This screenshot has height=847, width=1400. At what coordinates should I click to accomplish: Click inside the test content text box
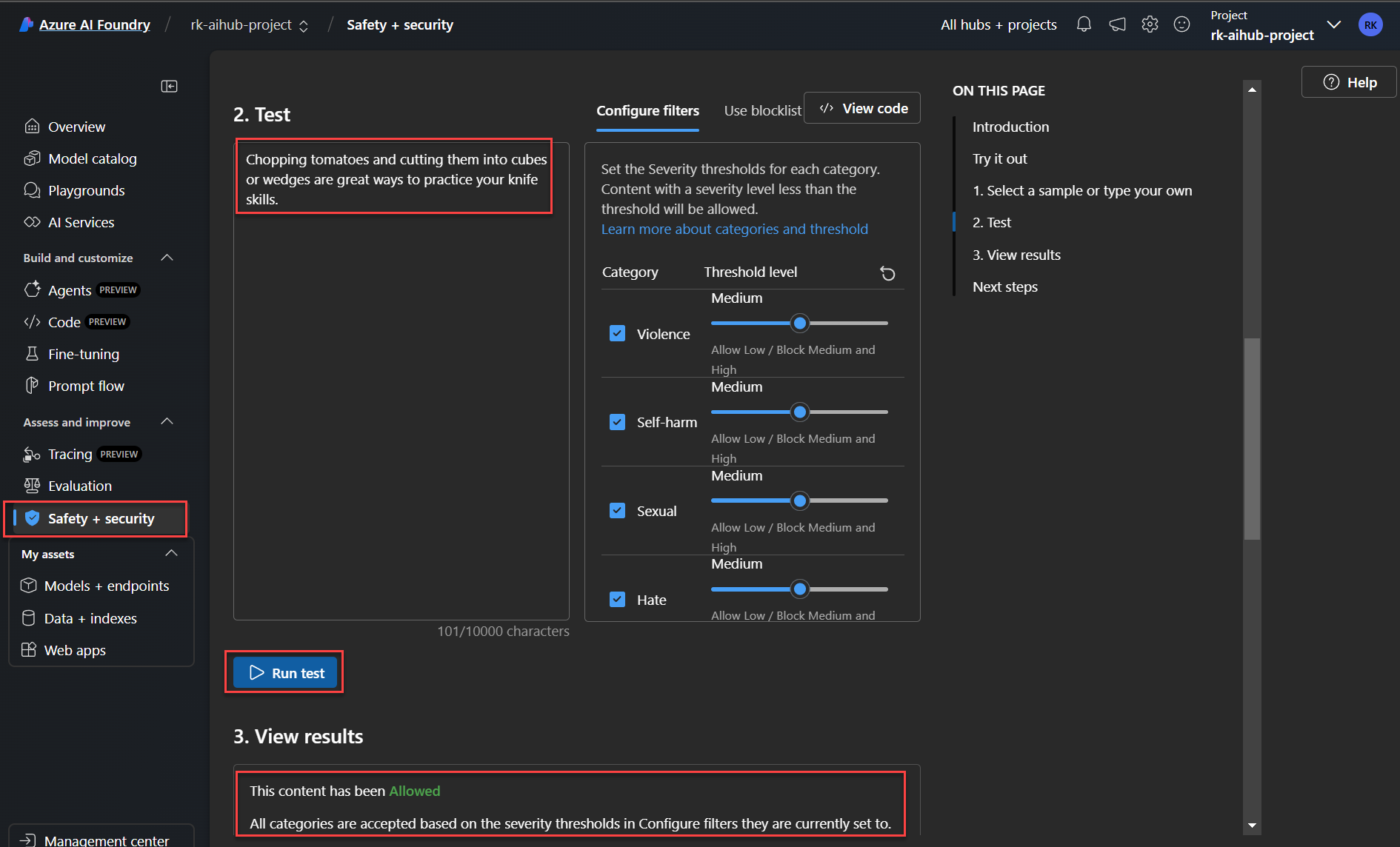click(x=400, y=407)
